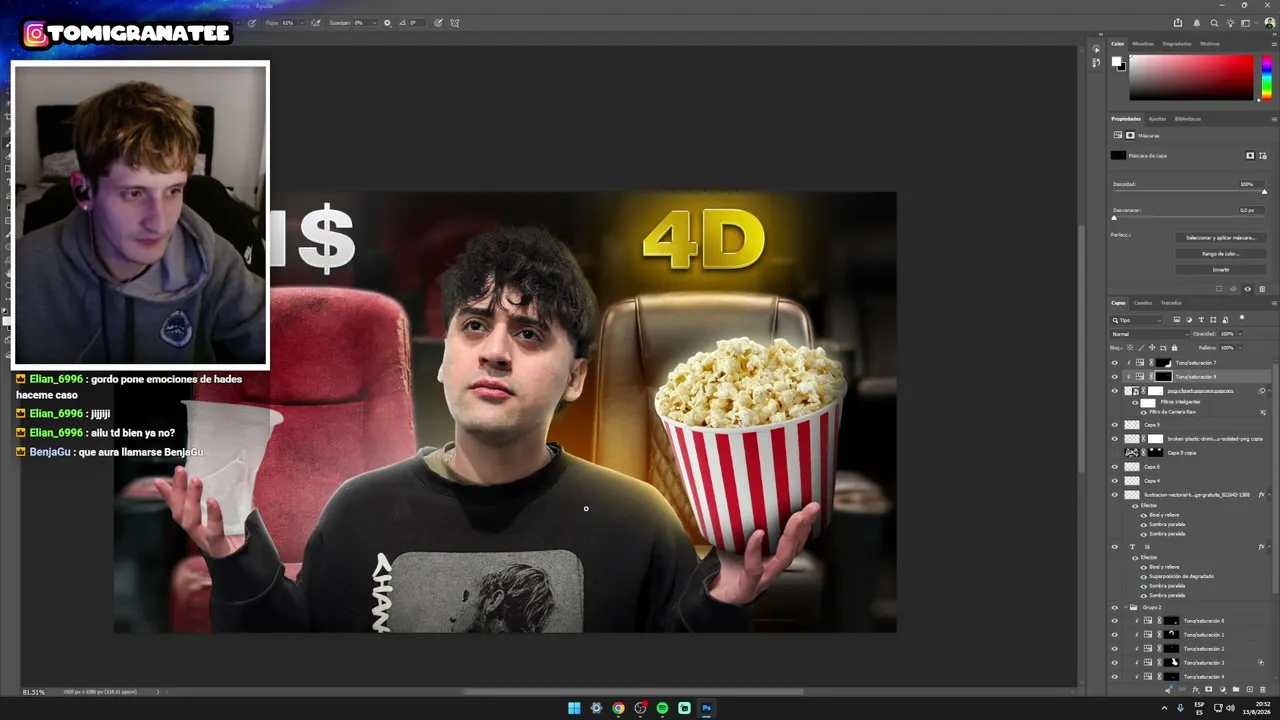The width and height of the screenshot is (1280, 720).
Task: Hide the Tono/saturación 9 layer
Action: tap(1115, 377)
